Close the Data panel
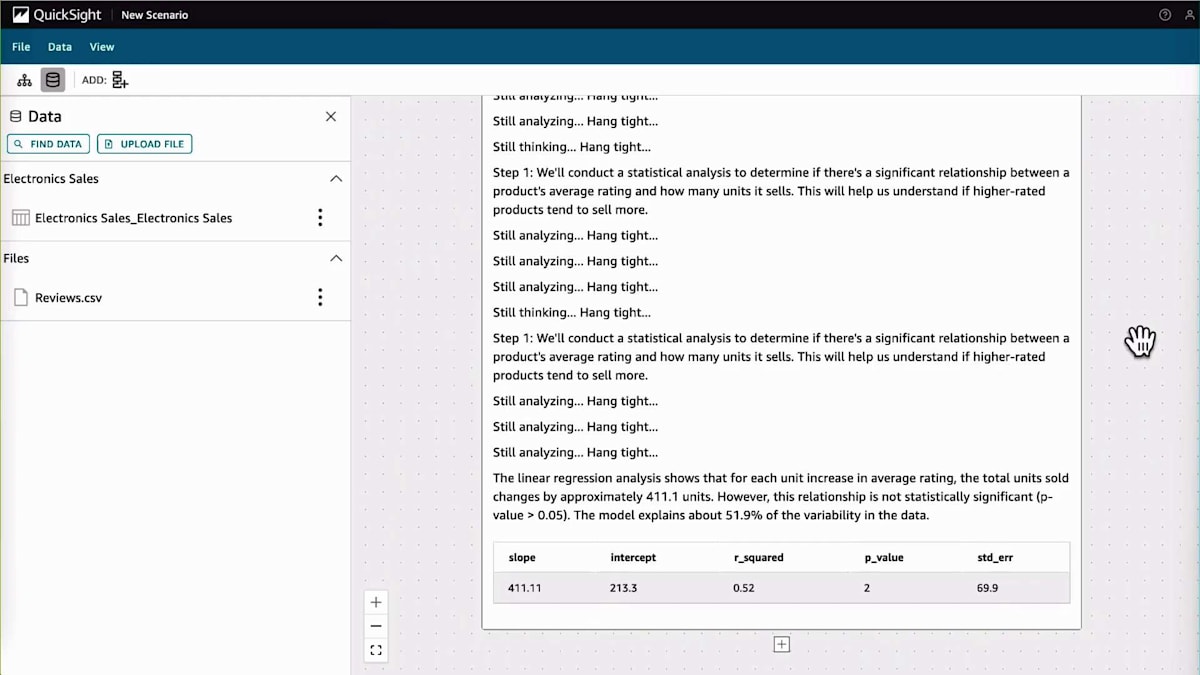 331,117
